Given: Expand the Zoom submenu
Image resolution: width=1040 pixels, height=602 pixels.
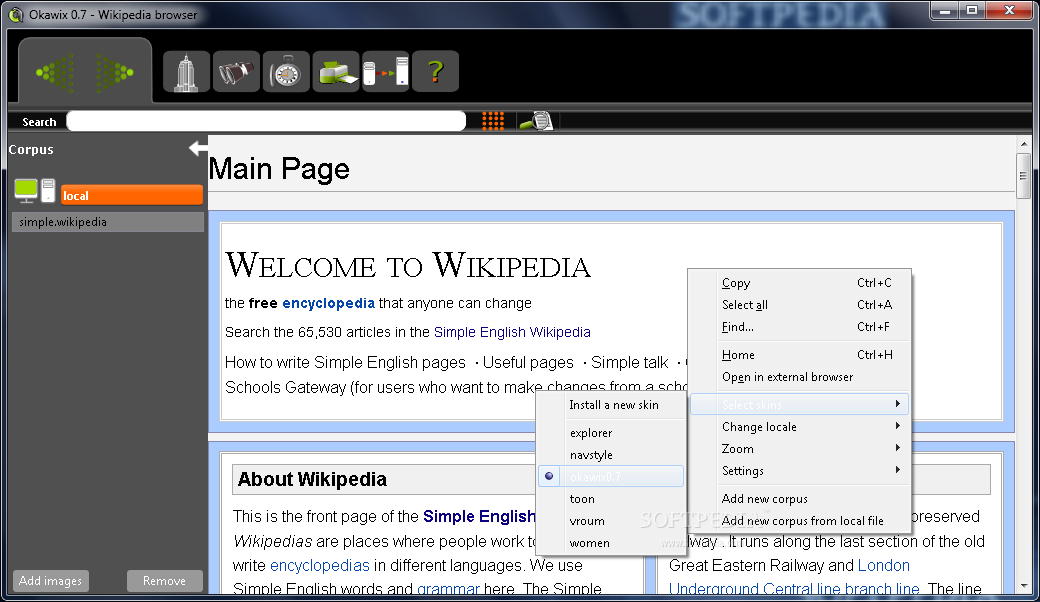Looking at the screenshot, I should point(799,448).
